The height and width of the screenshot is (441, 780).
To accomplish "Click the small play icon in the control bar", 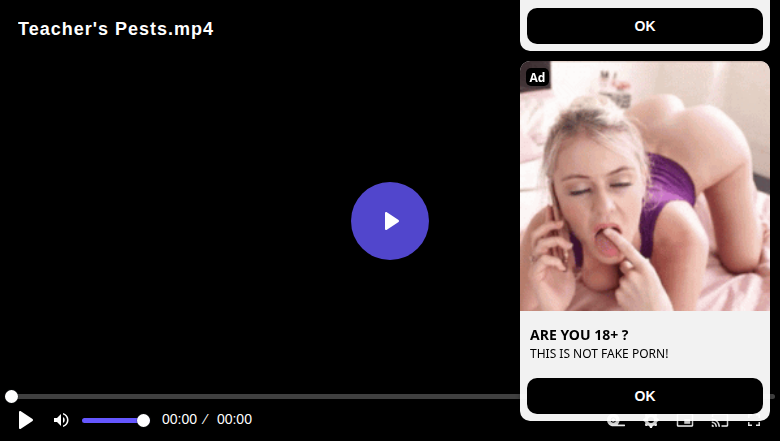I will coord(25,420).
